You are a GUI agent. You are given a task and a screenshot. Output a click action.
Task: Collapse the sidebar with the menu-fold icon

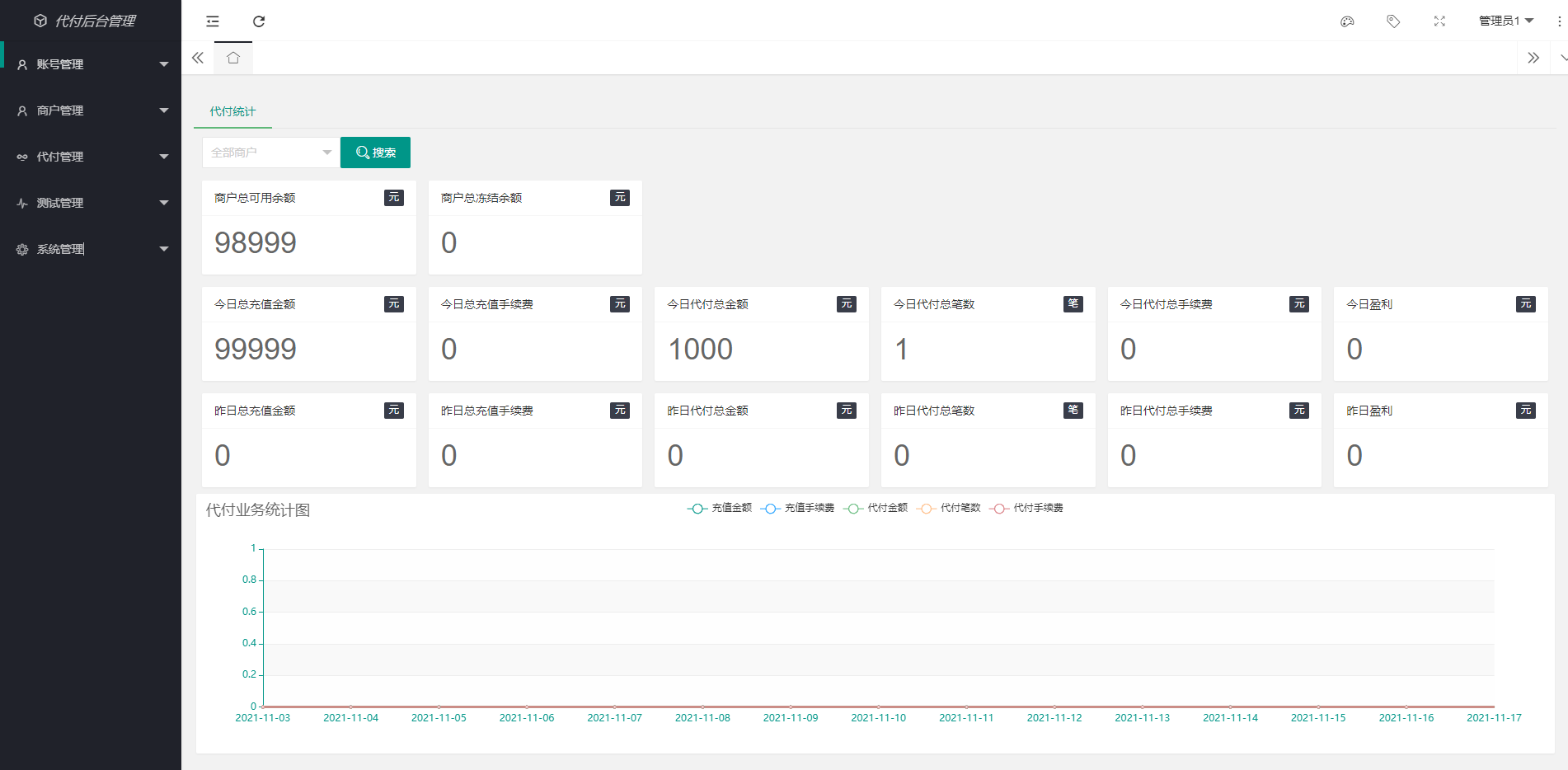[213, 21]
